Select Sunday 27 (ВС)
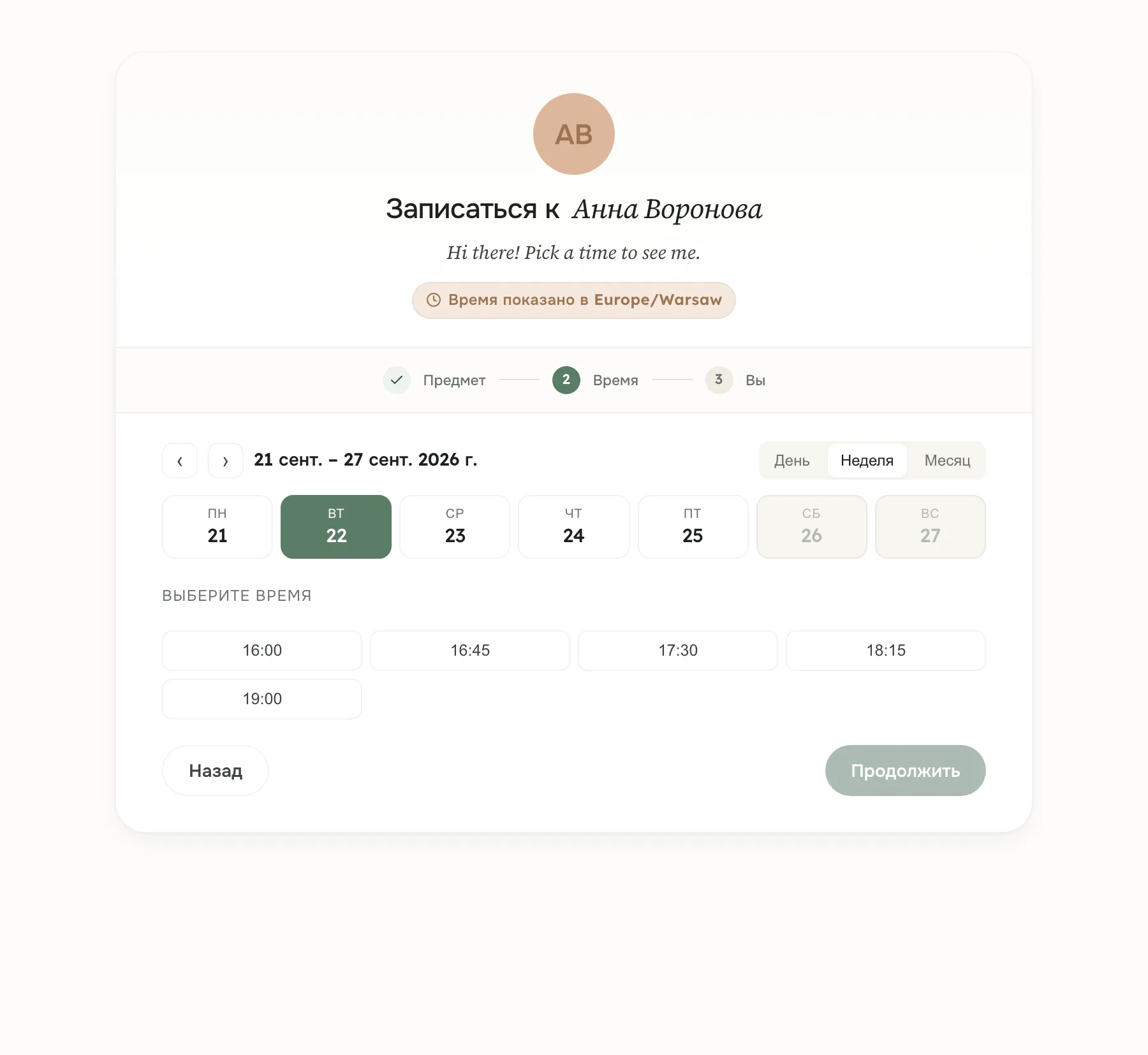The height and width of the screenshot is (1055, 1148). pyautogui.click(x=931, y=527)
